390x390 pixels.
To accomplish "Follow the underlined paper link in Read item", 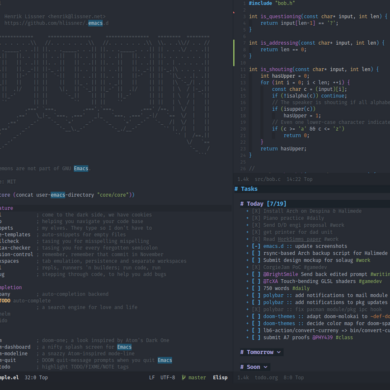I will [x=300, y=239].
